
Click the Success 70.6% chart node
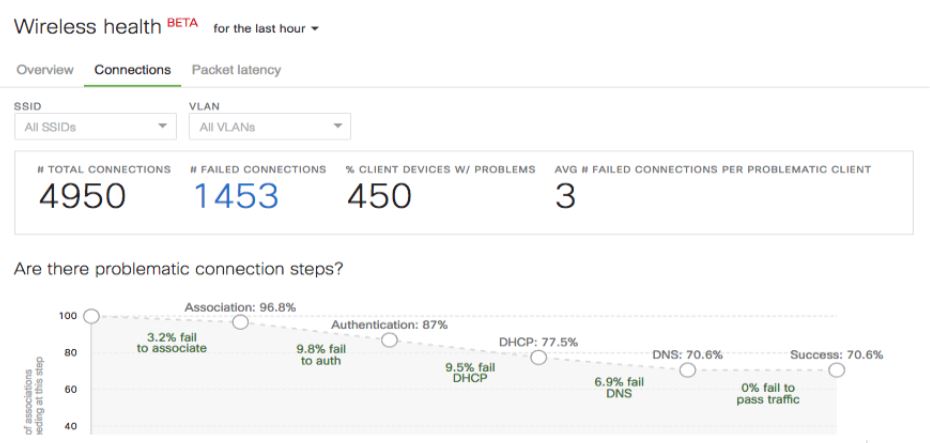[837, 370]
